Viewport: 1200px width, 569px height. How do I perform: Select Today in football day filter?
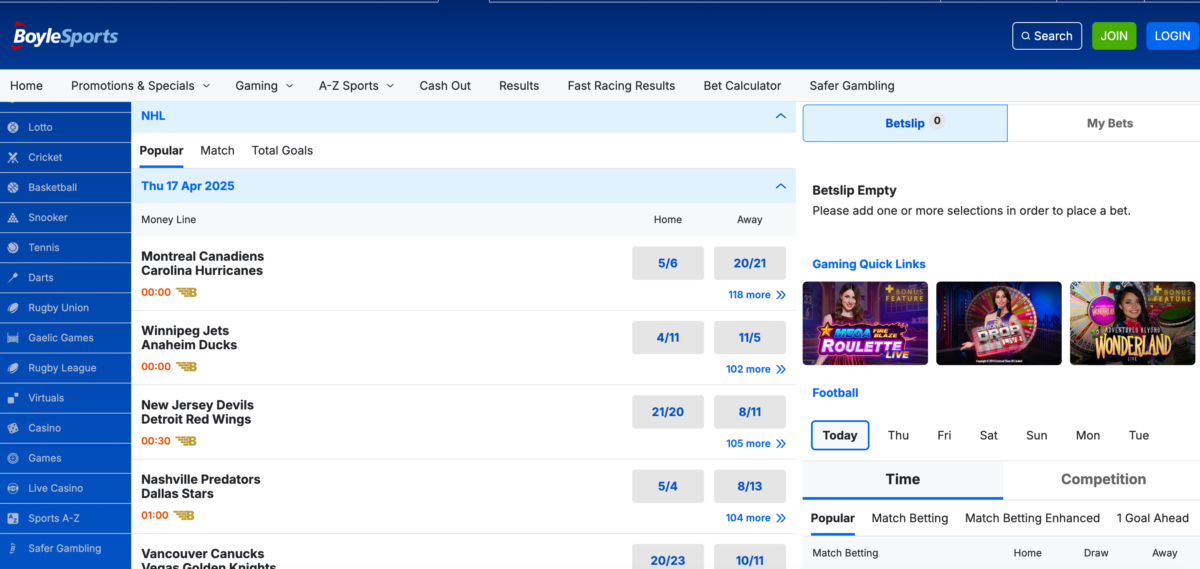840,435
